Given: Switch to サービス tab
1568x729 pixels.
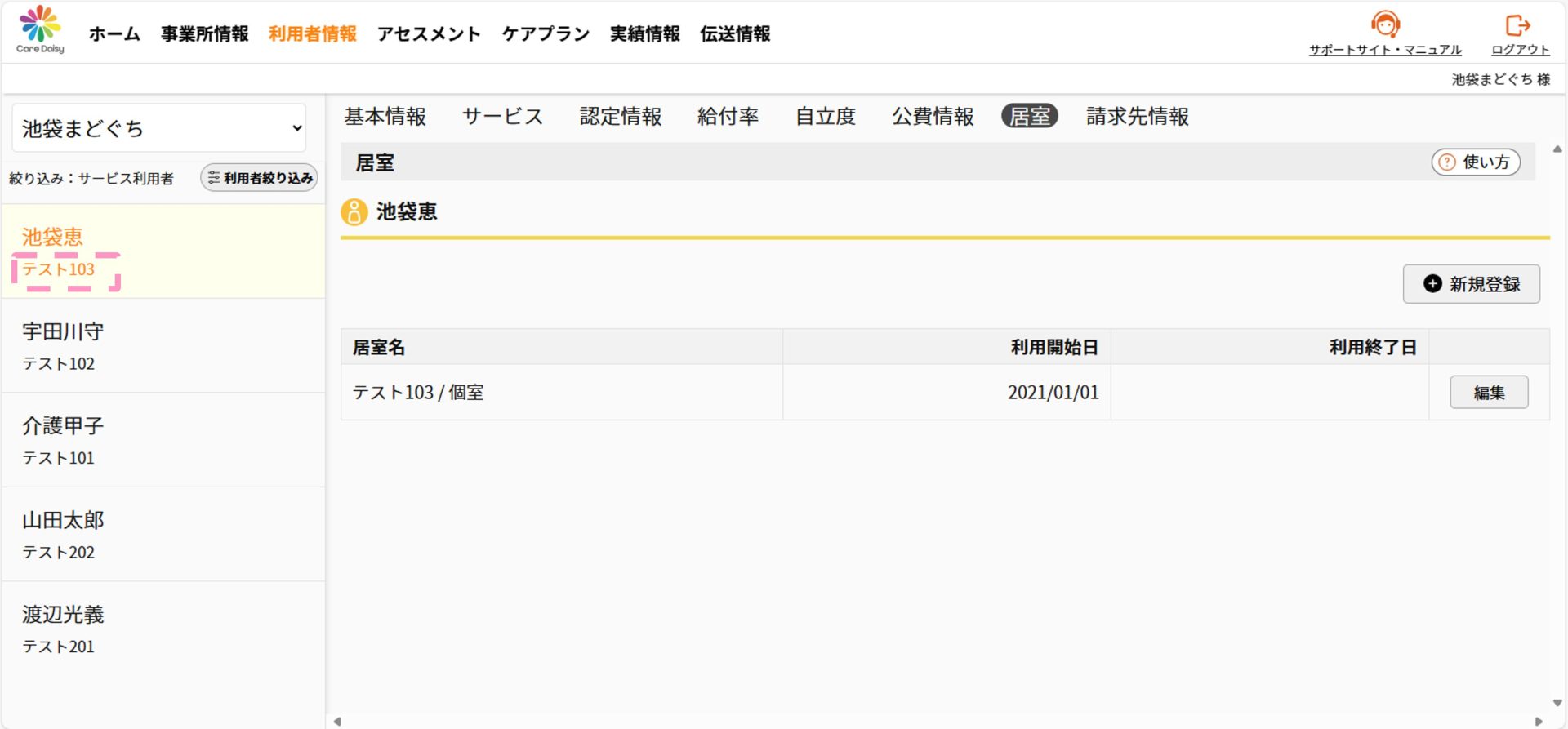Looking at the screenshot, I should coord(503,117).
